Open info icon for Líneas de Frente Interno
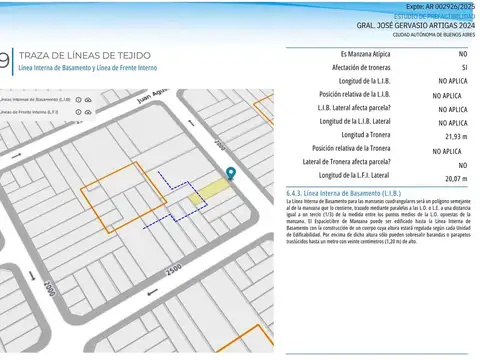 (x=78, y=112)
